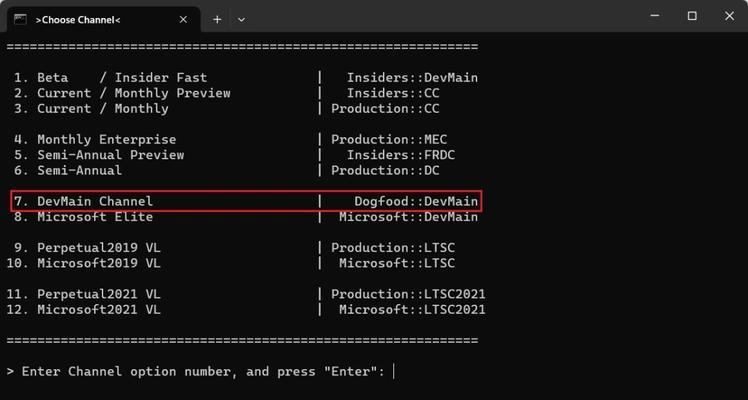The width and height of the screenshot is (748, 400).
Task: Click 'Production::CC' value
Action: 385,109
